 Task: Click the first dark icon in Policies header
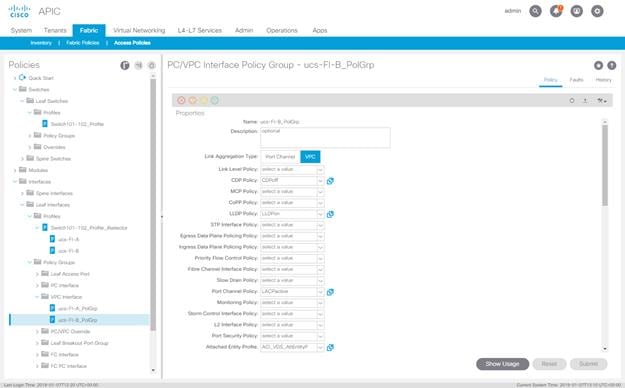click(125, 65)
